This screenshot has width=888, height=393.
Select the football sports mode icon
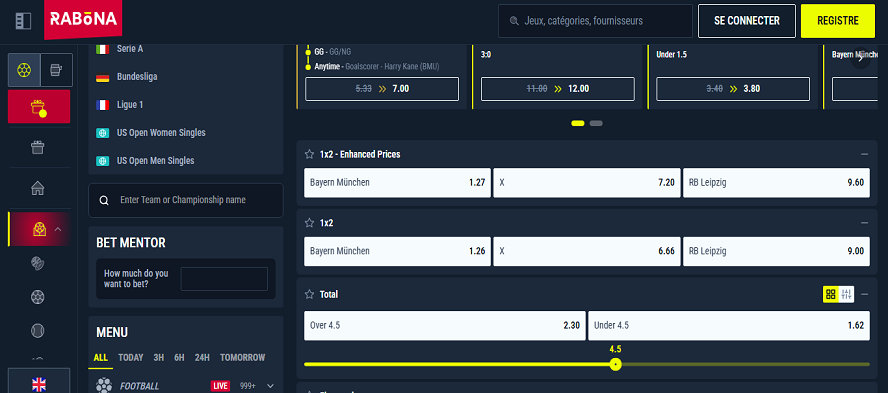(24, 70)
